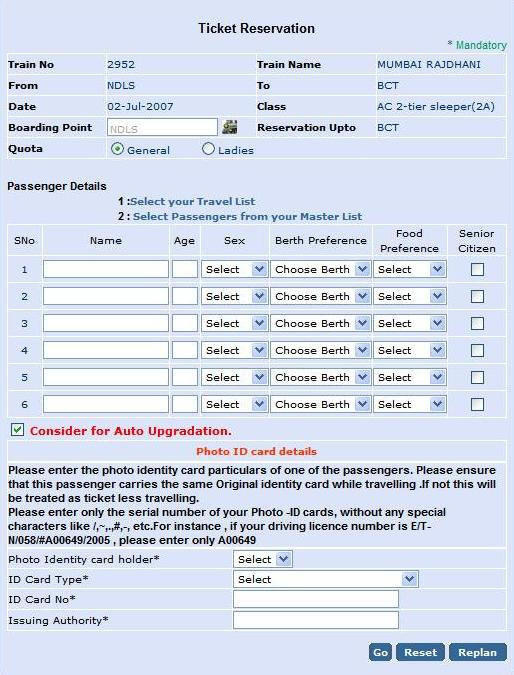The height and width of the screenshot is (675, 514).
Task: Mark passenger 4 as Senior Citizen
Action: click(x=477, y=350)
